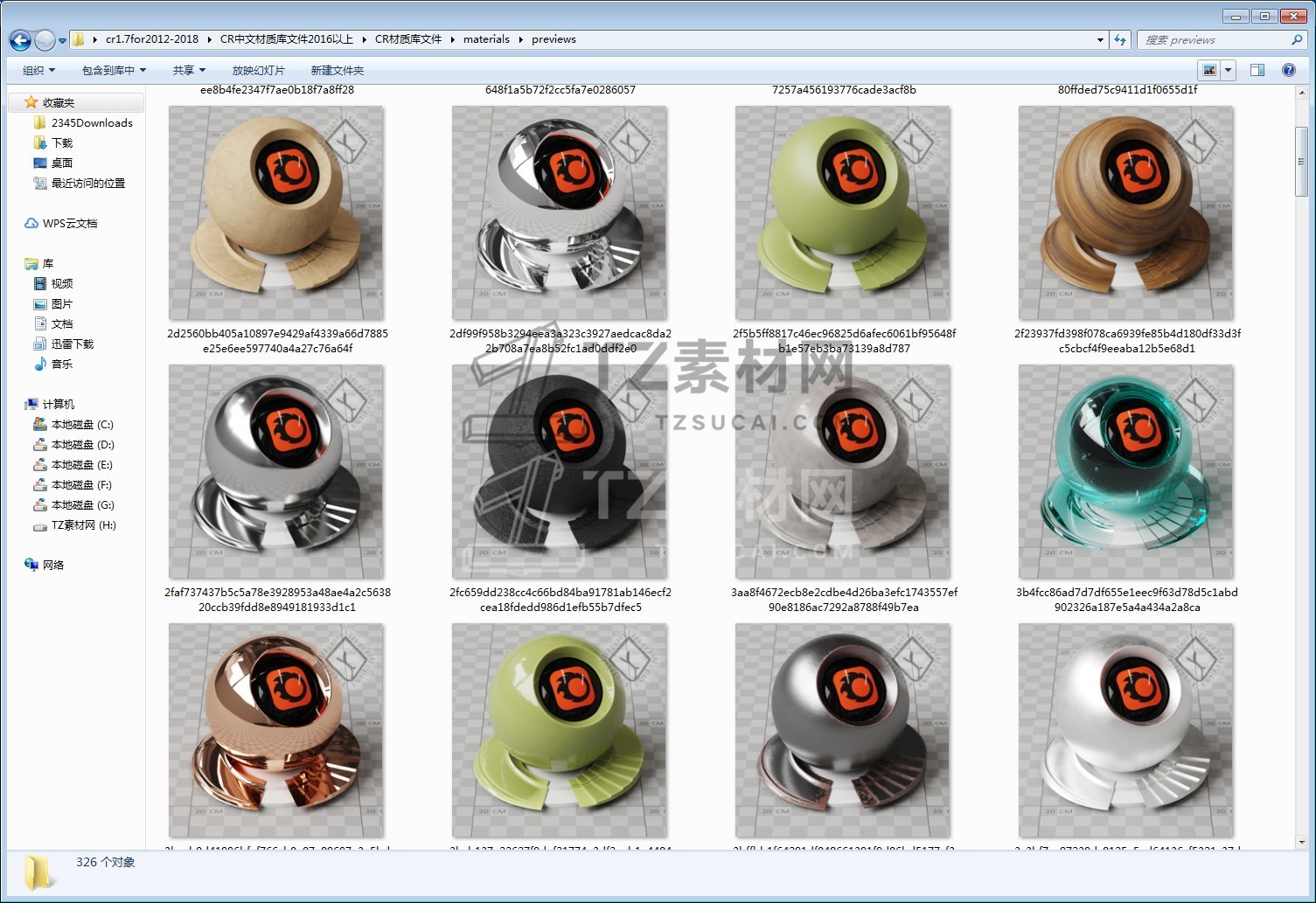Image resolution: width=1316 pixels, height=903 pixels.
Task: Click the refresh button beside address bar
Action: (1120, 39)
